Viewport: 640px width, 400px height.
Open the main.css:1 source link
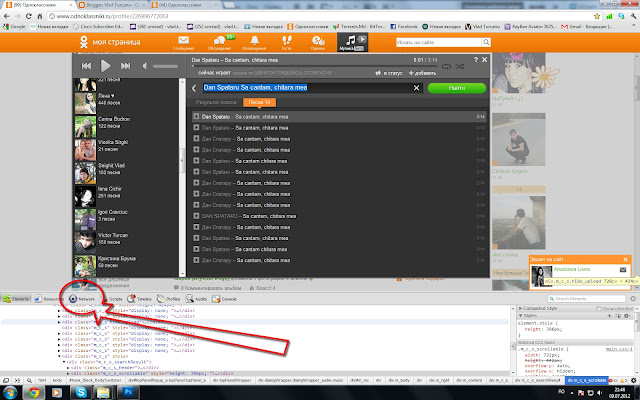(x=619, y=349)
